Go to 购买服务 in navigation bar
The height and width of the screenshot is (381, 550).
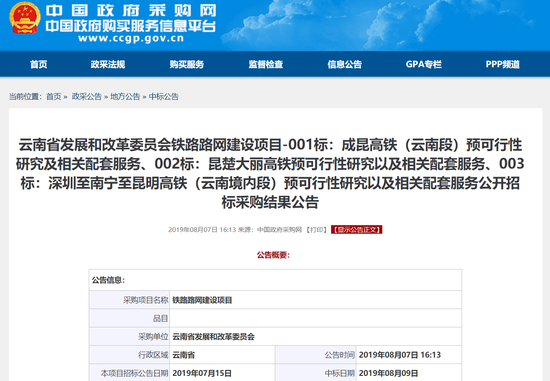tap(187, 64)
